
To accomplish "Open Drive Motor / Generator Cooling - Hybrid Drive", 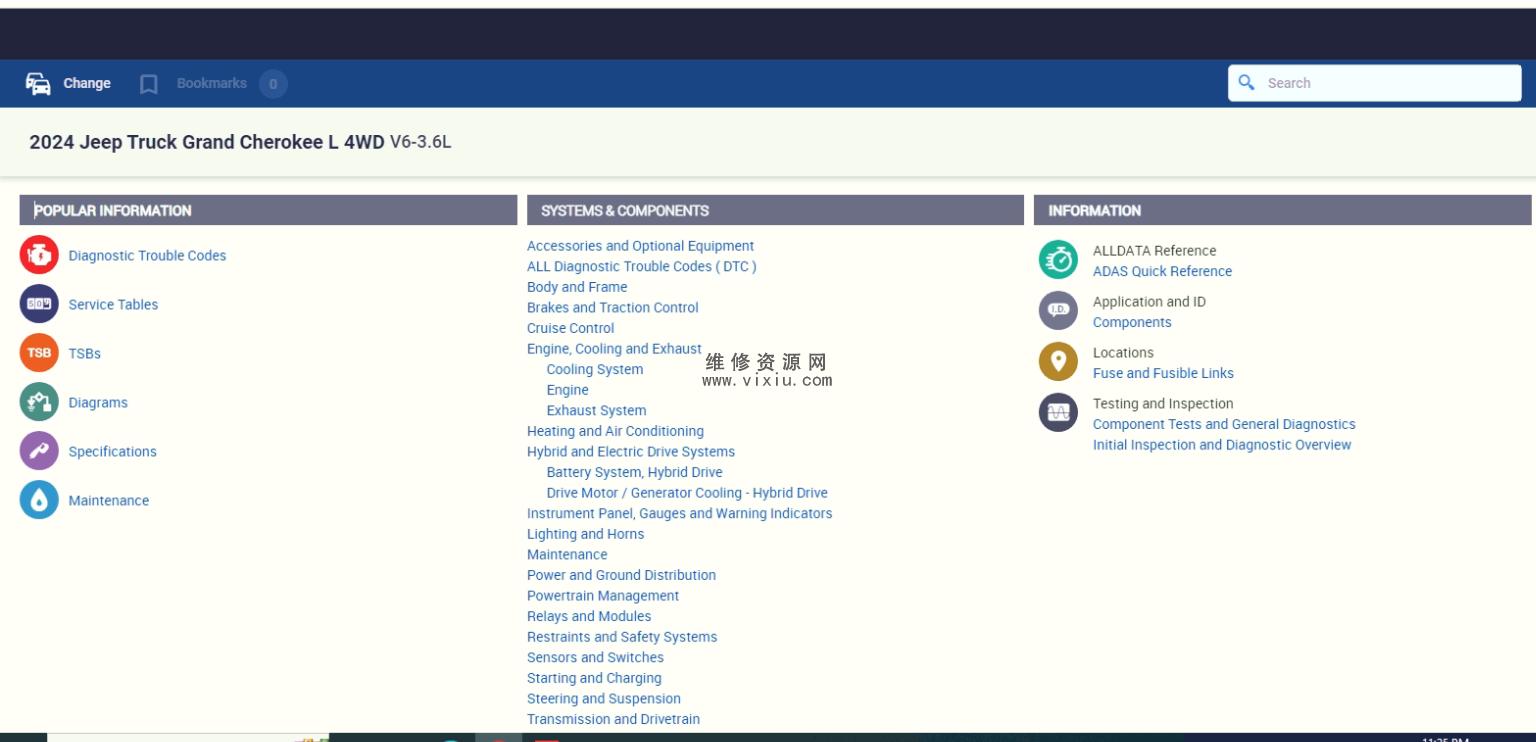I will point(687,493).
